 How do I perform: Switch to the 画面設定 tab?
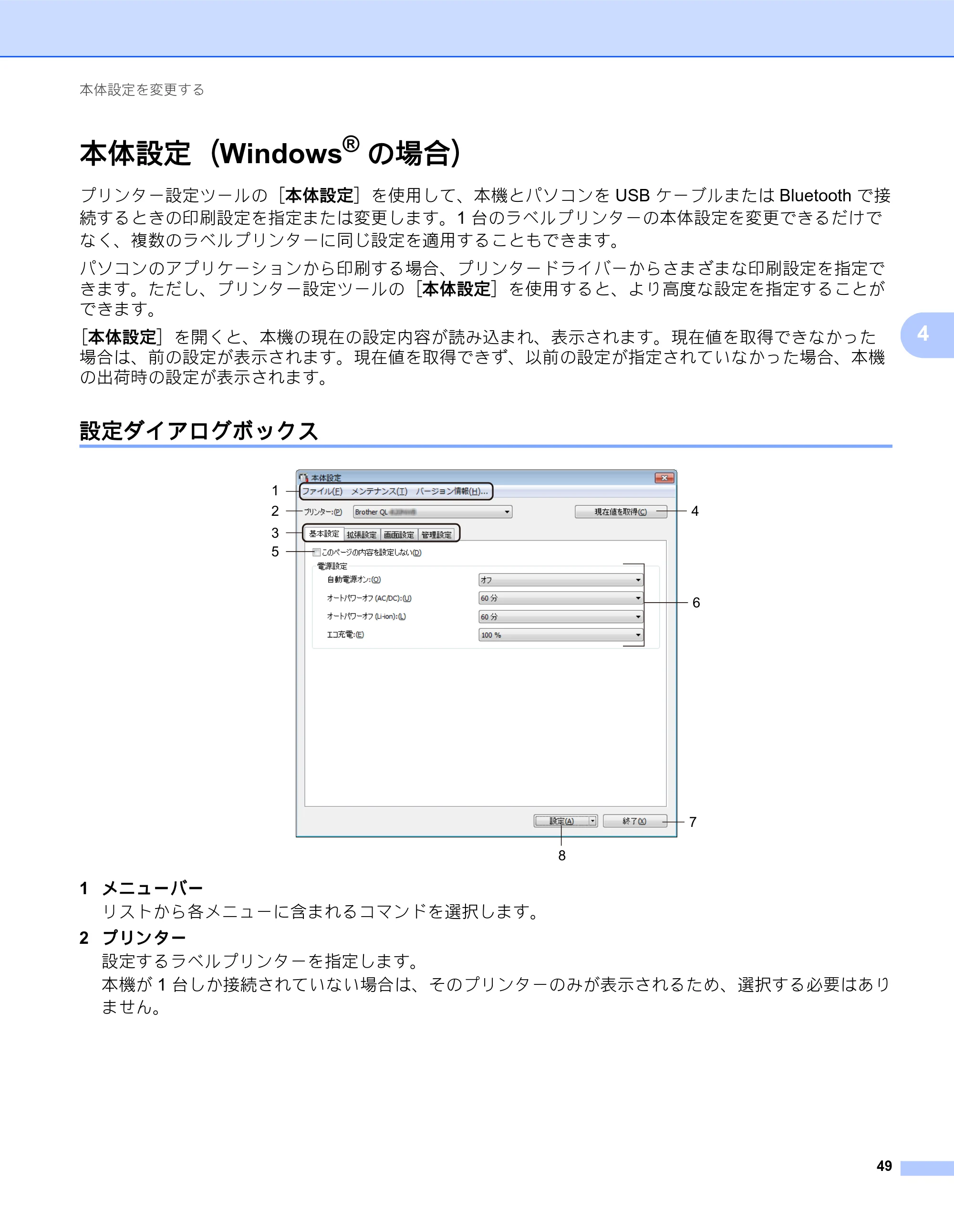click(399, 535)
